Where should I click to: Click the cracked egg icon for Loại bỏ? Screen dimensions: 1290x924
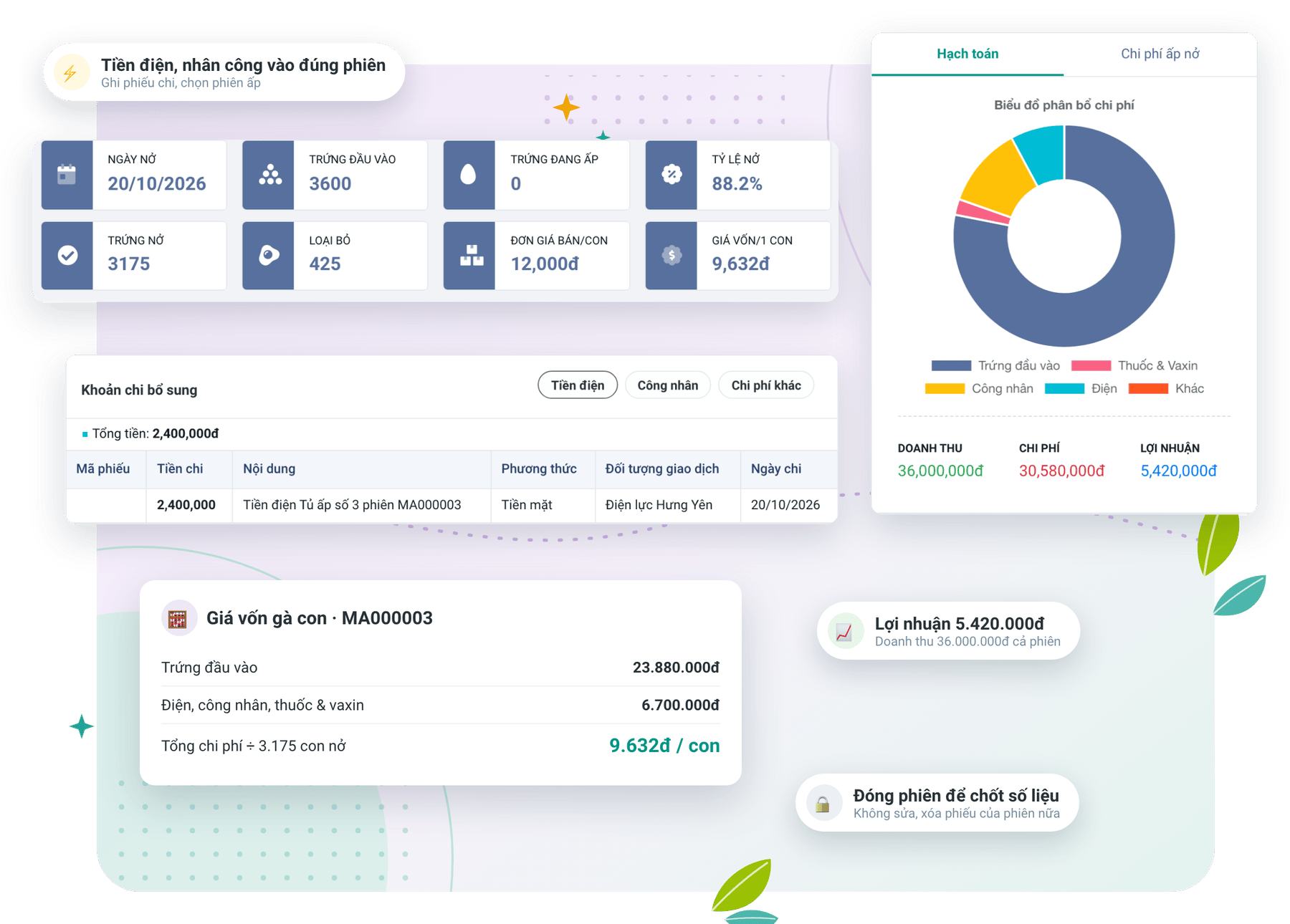coord(269,255)
